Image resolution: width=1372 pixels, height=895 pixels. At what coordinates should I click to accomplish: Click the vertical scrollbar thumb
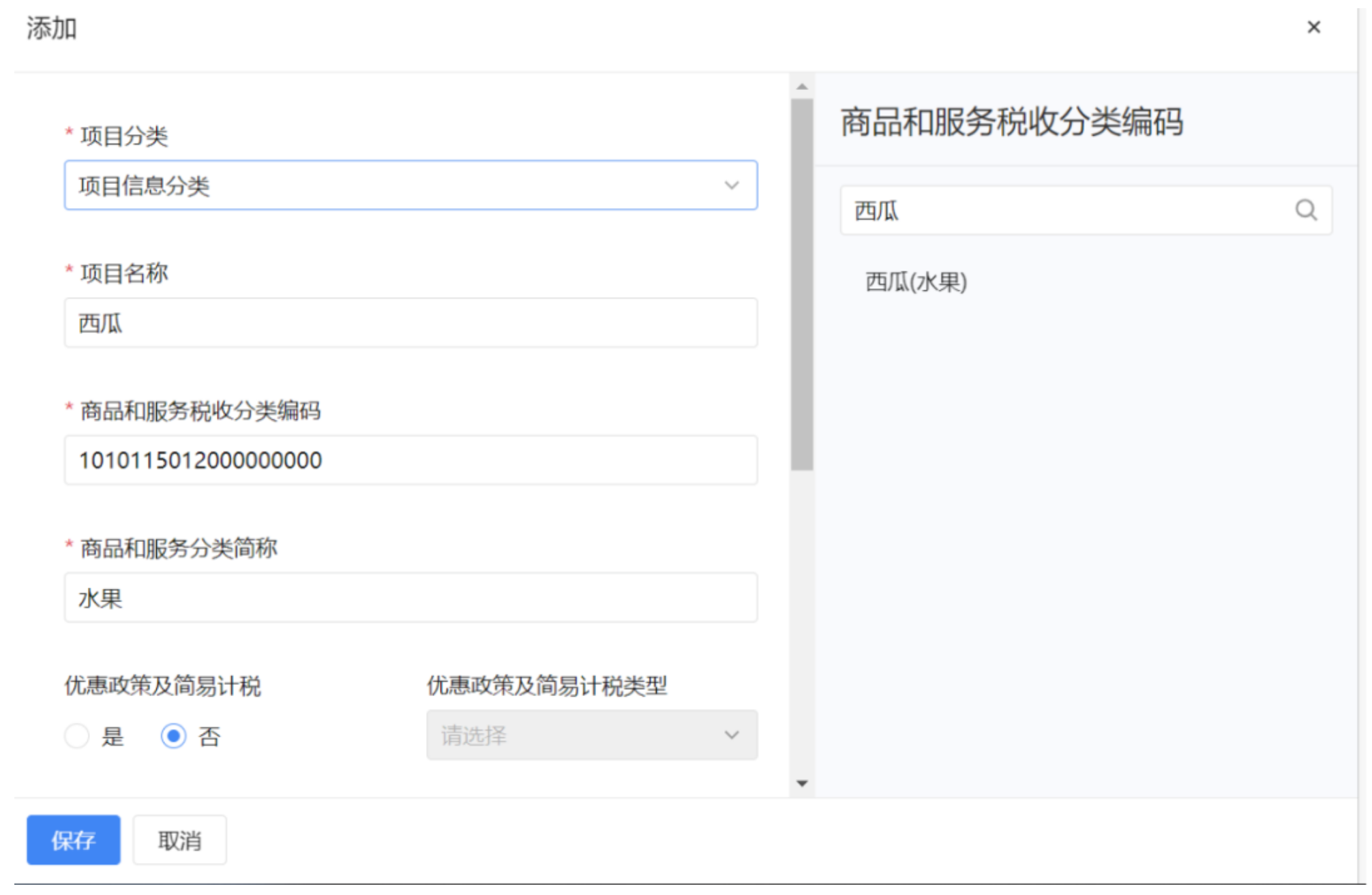pos(802,284)
